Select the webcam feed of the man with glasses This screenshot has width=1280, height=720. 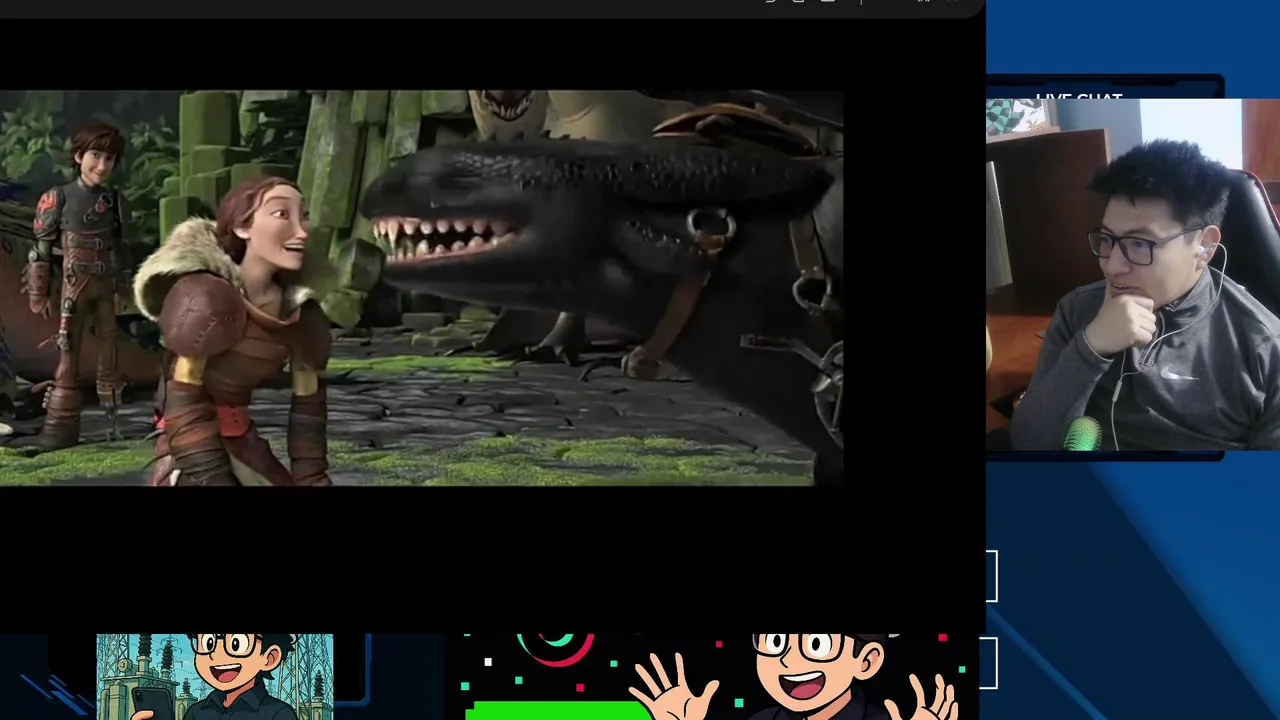click(1133, 275)
